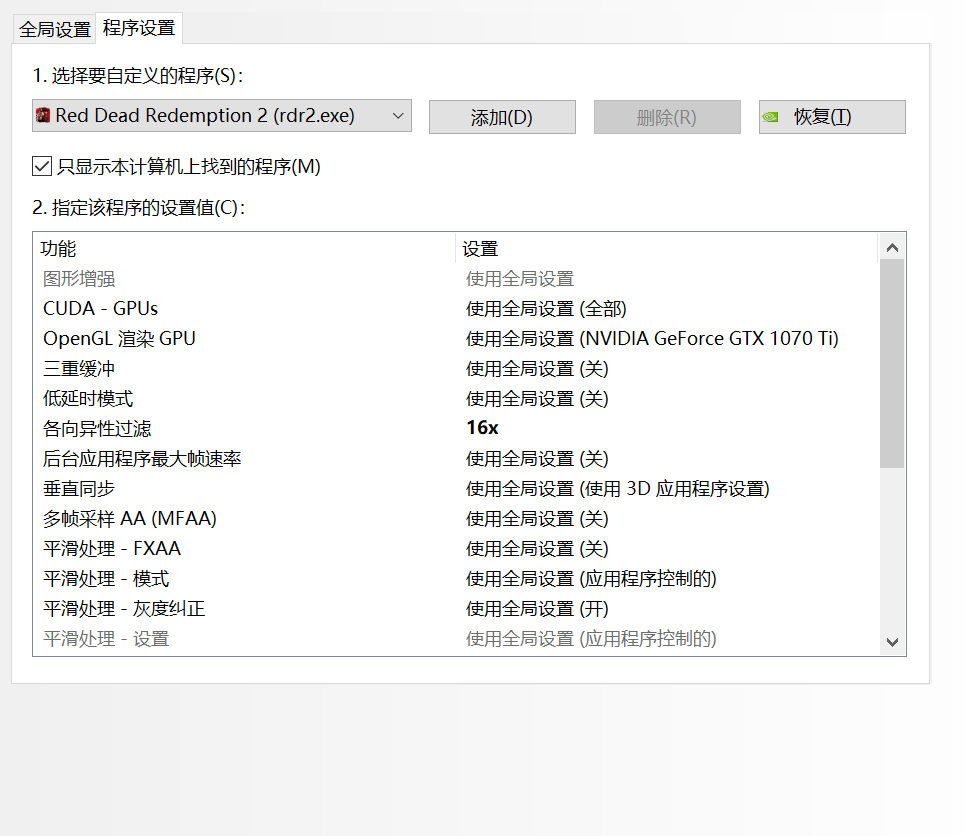Select the 程序设置 tab
Screen dimensions: 965x836
138,28
